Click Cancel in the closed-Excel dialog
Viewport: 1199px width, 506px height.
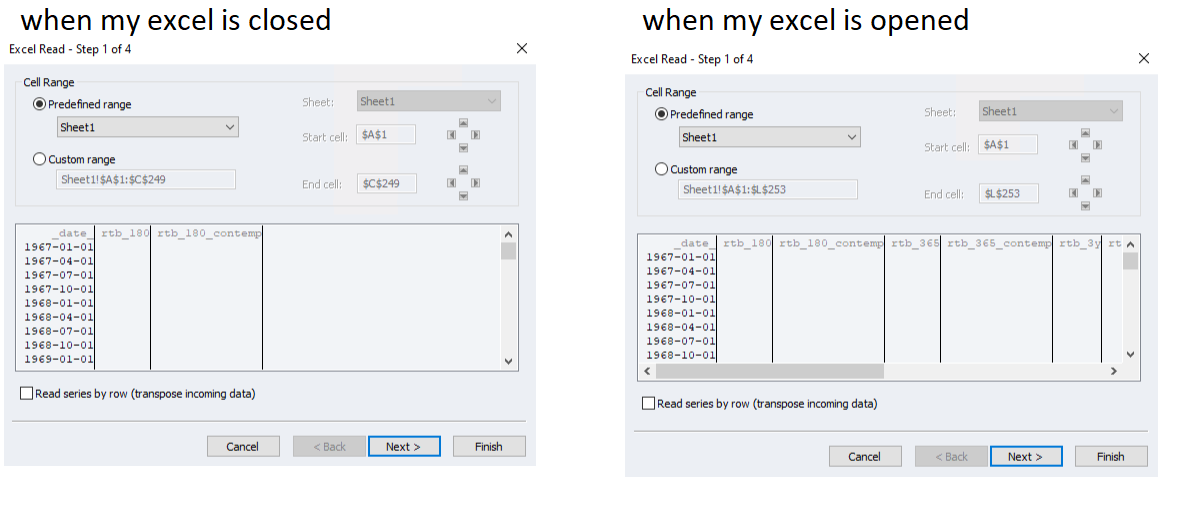(242, 446)
